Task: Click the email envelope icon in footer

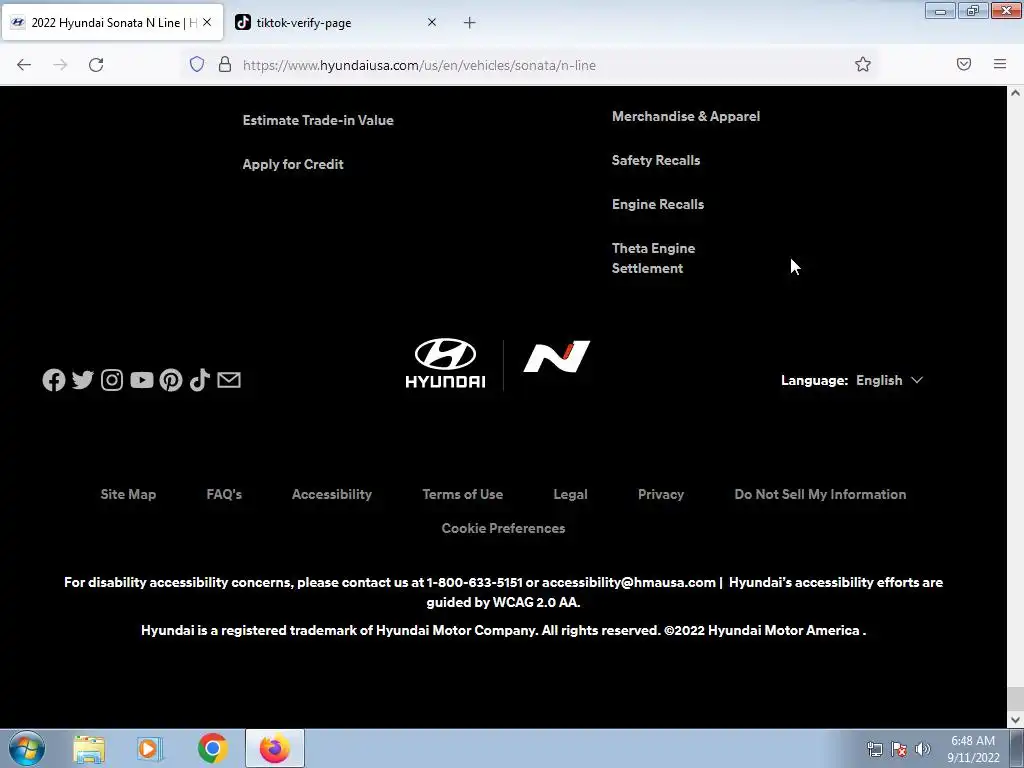Action: coord(229,379)
